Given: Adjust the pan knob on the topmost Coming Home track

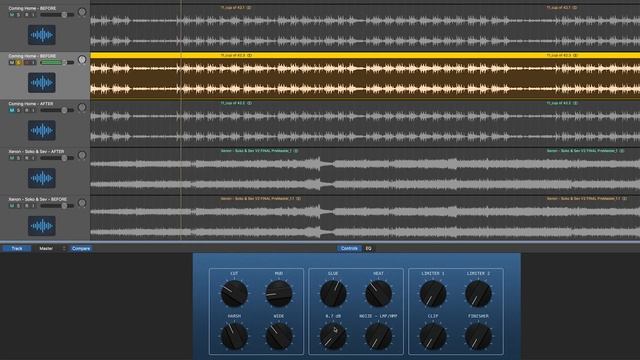Looking at the screenshot, I should click(x=82, y=12).
